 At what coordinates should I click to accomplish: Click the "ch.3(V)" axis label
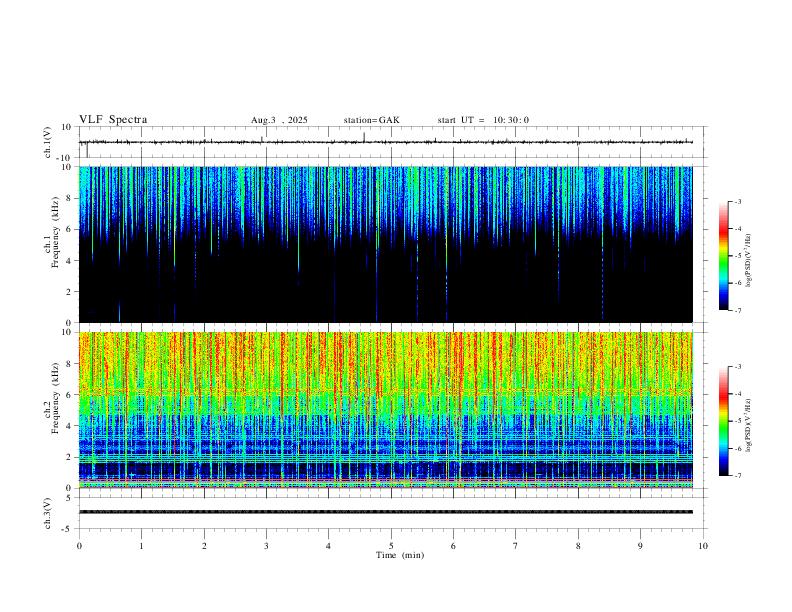pyautogui.click(x=47, y=513)
